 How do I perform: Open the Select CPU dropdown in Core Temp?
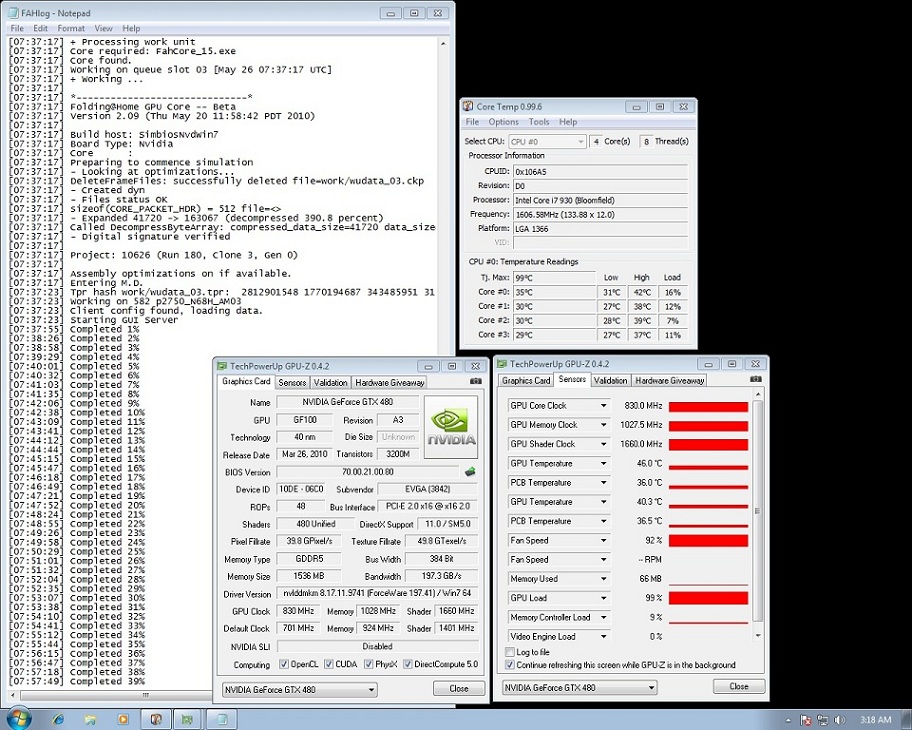coord(546,142)
